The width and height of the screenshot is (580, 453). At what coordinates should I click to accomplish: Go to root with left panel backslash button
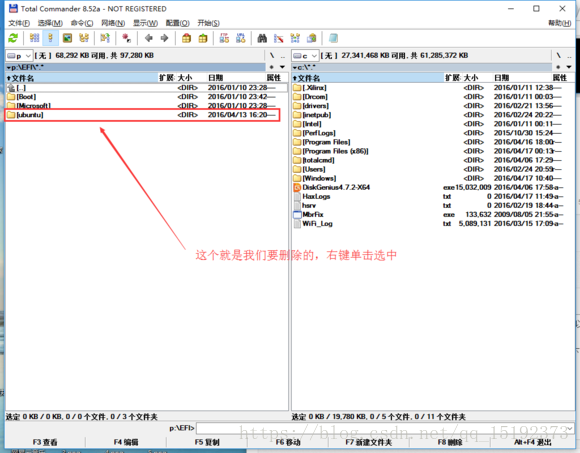[x=272, y=56]
